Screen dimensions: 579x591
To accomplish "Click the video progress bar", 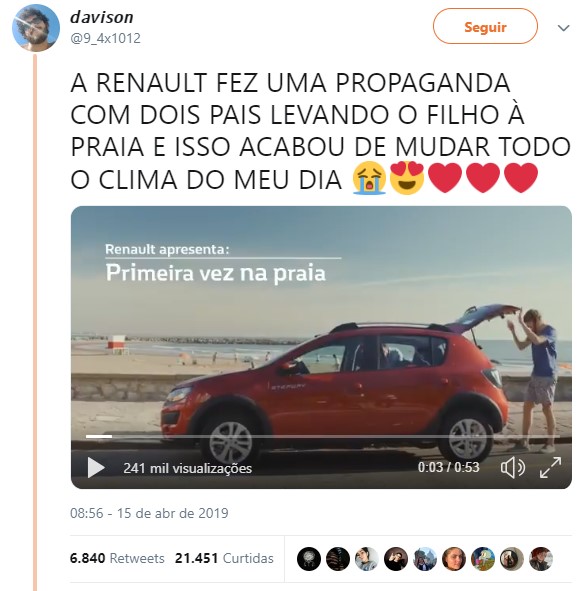I will pyautogui.click(x=322, y=436).
